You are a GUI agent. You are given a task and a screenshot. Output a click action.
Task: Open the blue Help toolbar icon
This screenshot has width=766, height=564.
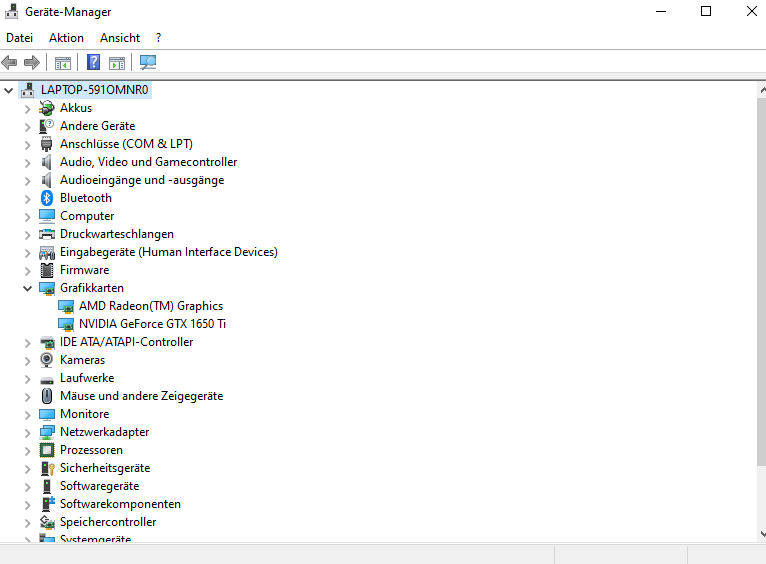93,63
